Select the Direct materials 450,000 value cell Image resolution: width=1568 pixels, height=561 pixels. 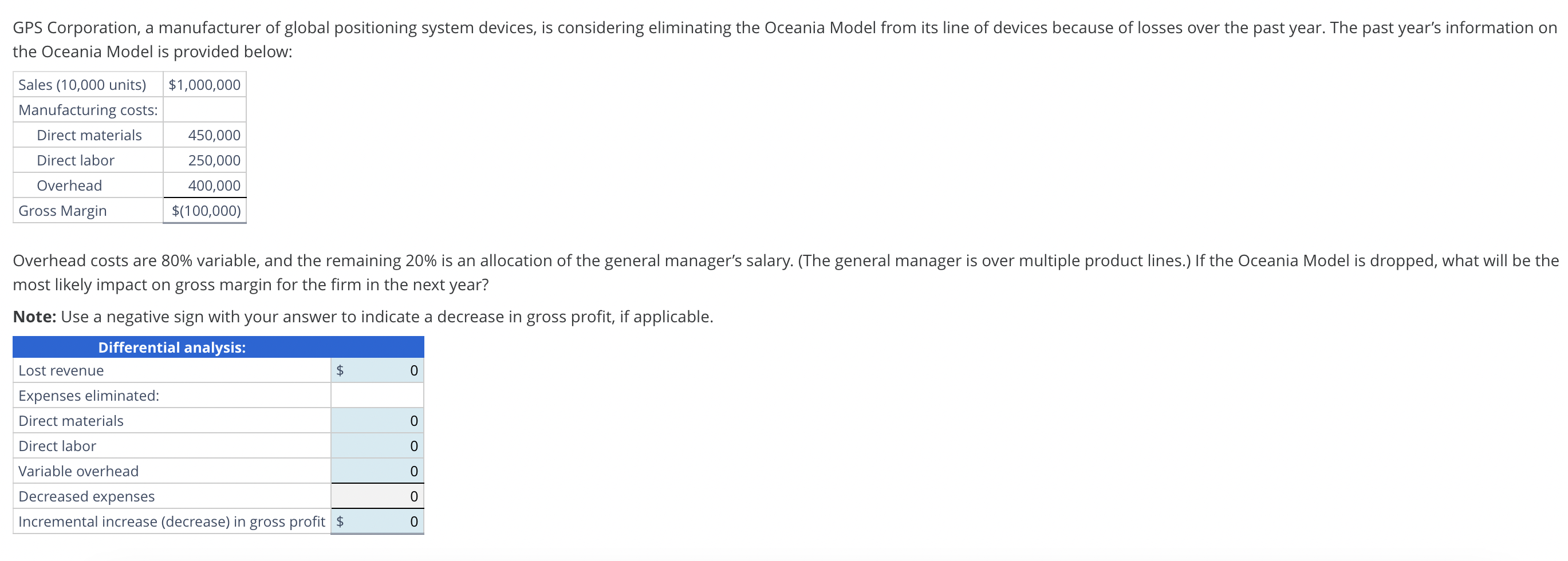[x=204, y=135]
